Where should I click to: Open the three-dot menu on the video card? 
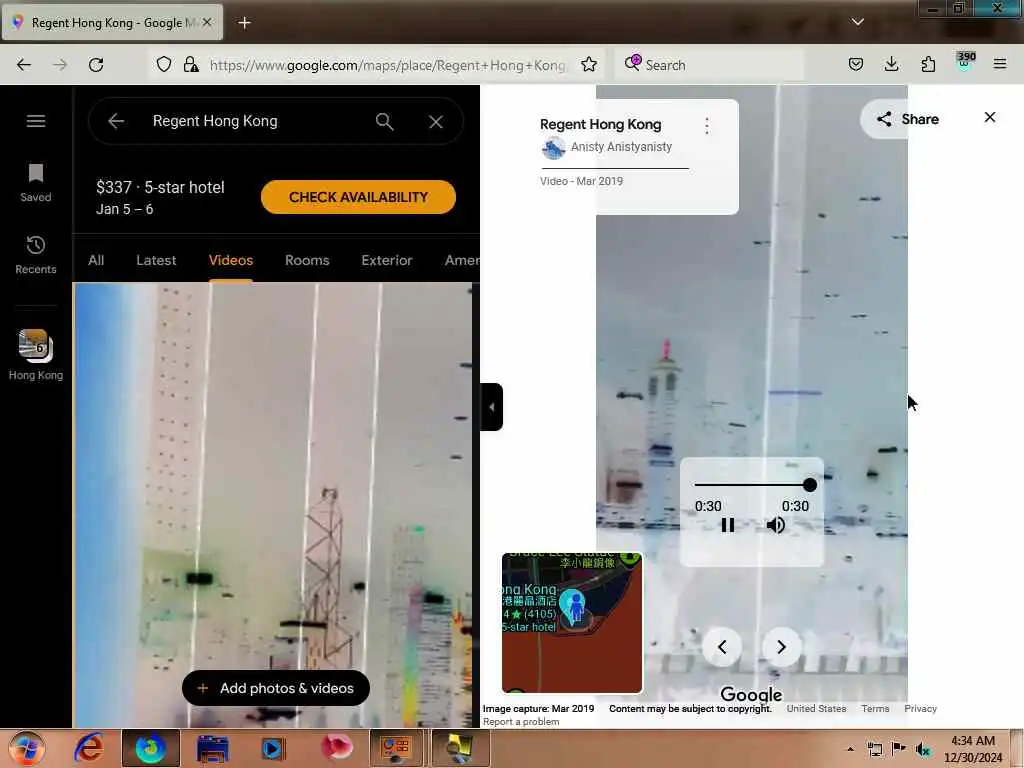[707, 125]
